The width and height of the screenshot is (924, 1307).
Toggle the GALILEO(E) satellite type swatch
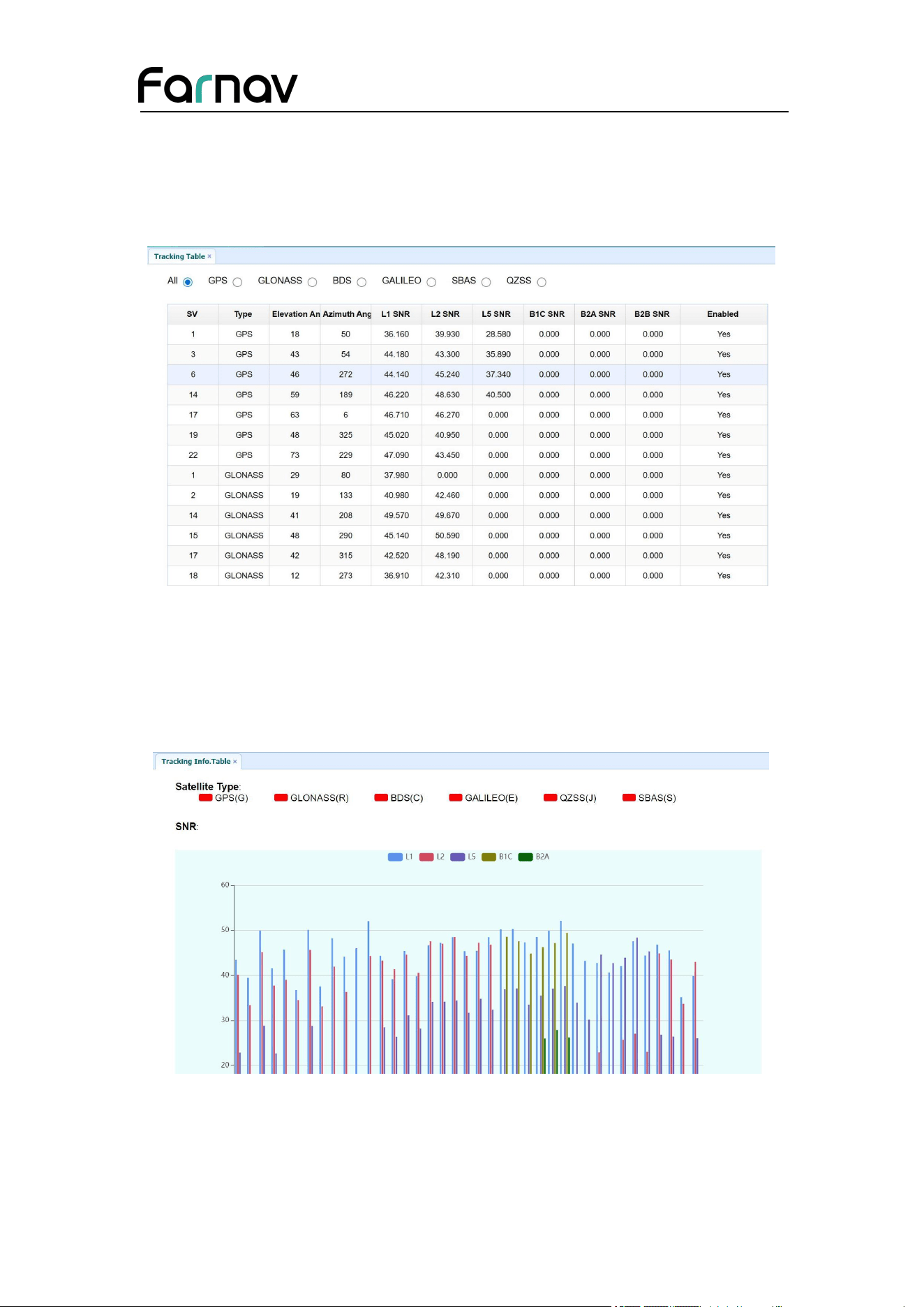coord(456,797)
